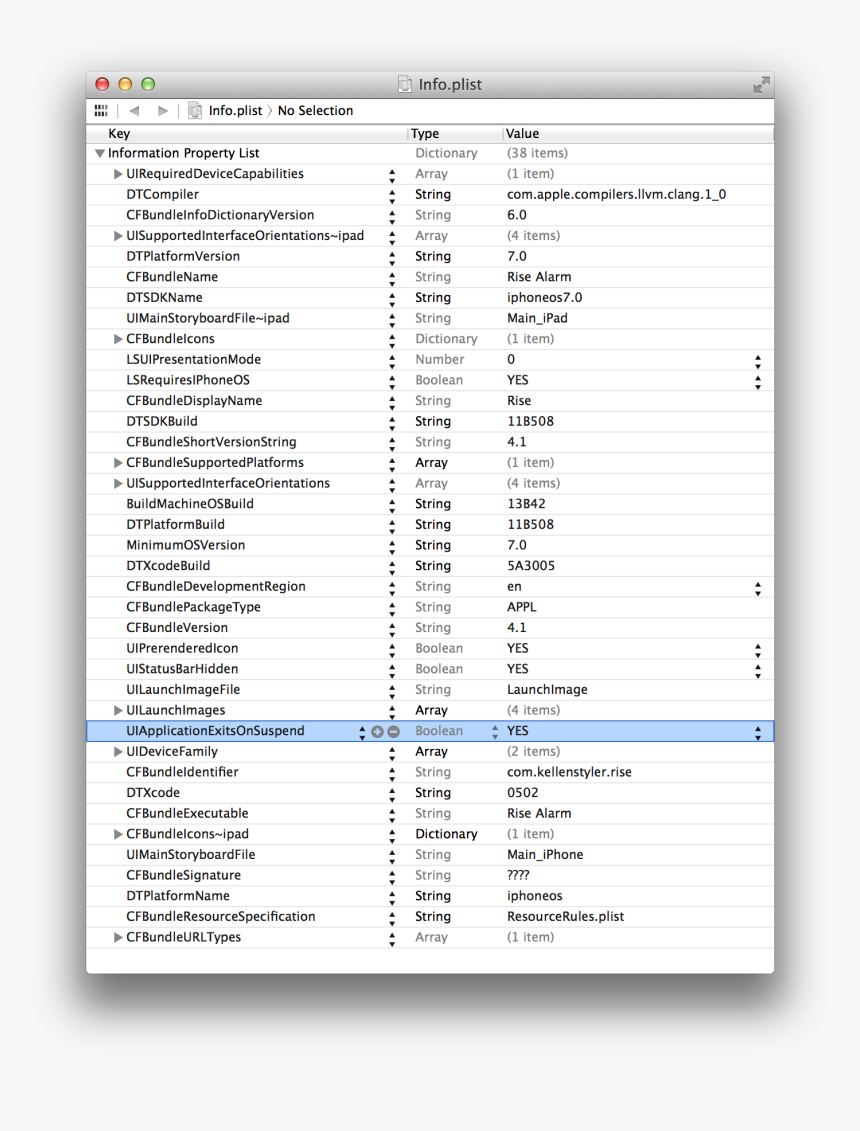Image resolution: width=860 pixels, height=1131 pixels.
Task: Expand UISupportedInterfaceOrientations~ipad array
Action: click(118, 236)
